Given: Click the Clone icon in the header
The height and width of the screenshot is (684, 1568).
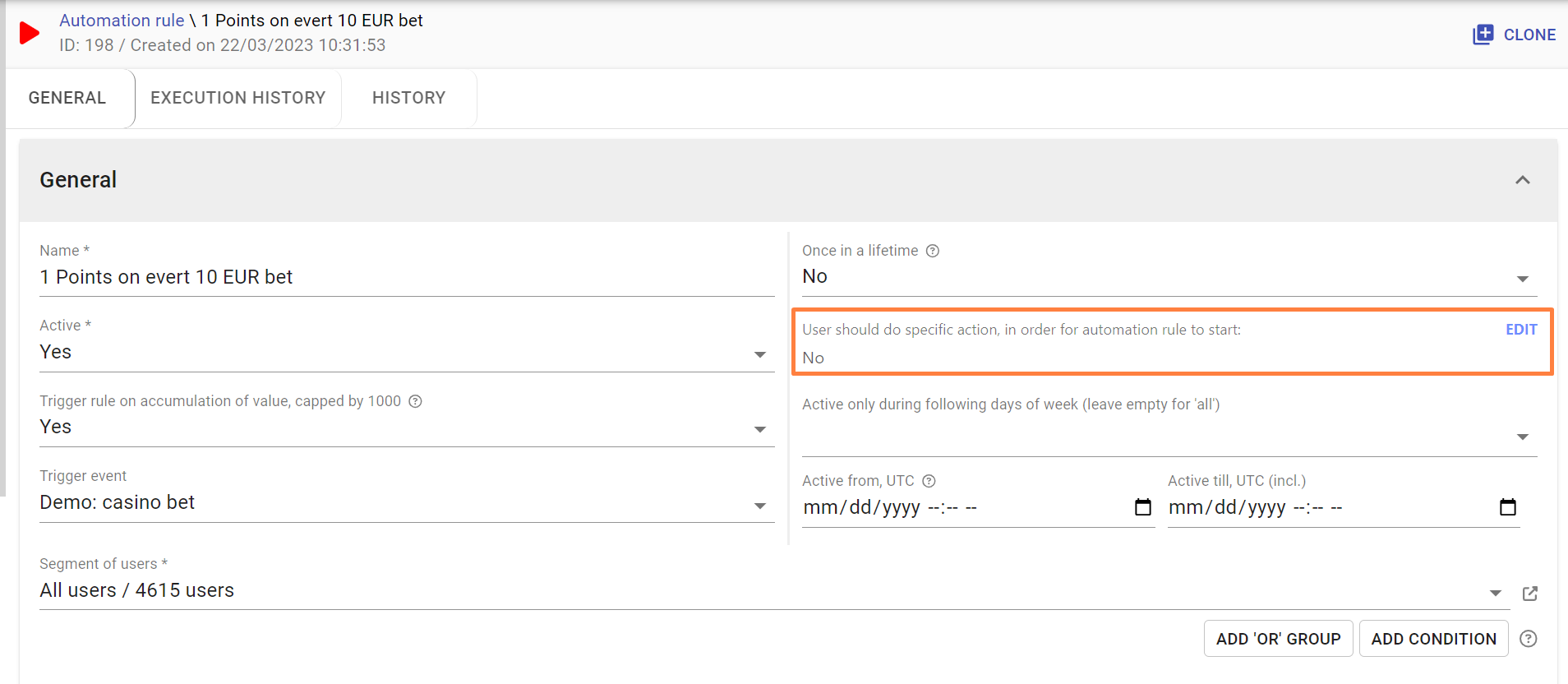Looking at the screenshot, I should [1483, 35].
